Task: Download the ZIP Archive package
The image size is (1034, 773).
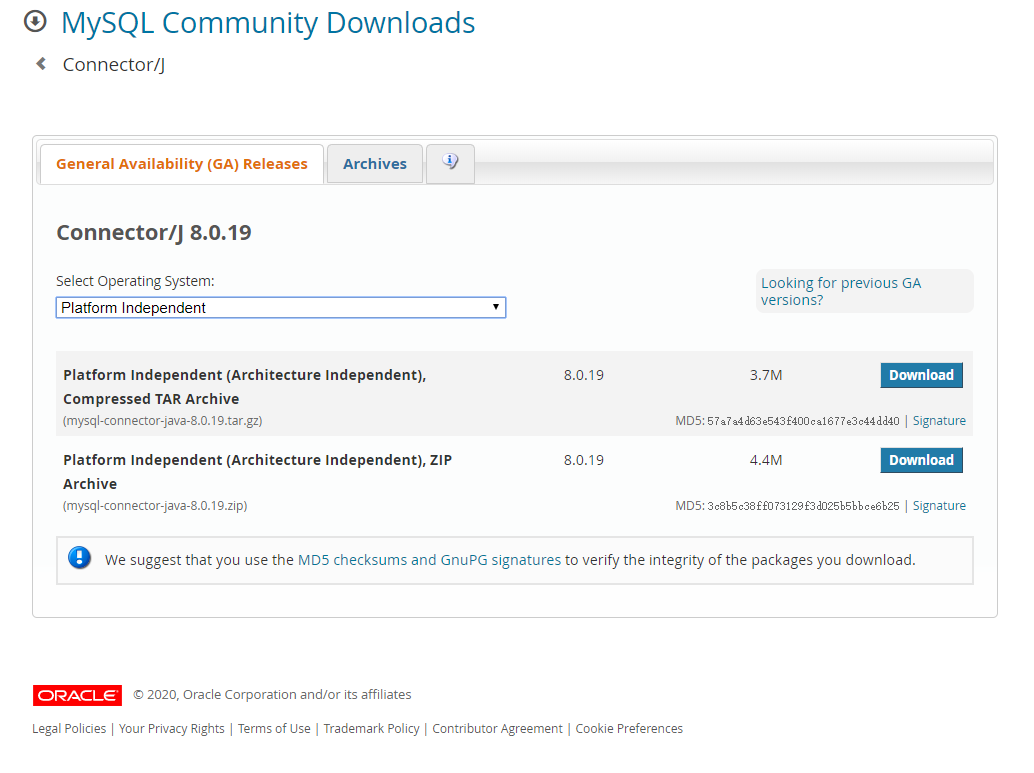Action: pyautogui.click(x=921, y=460)
